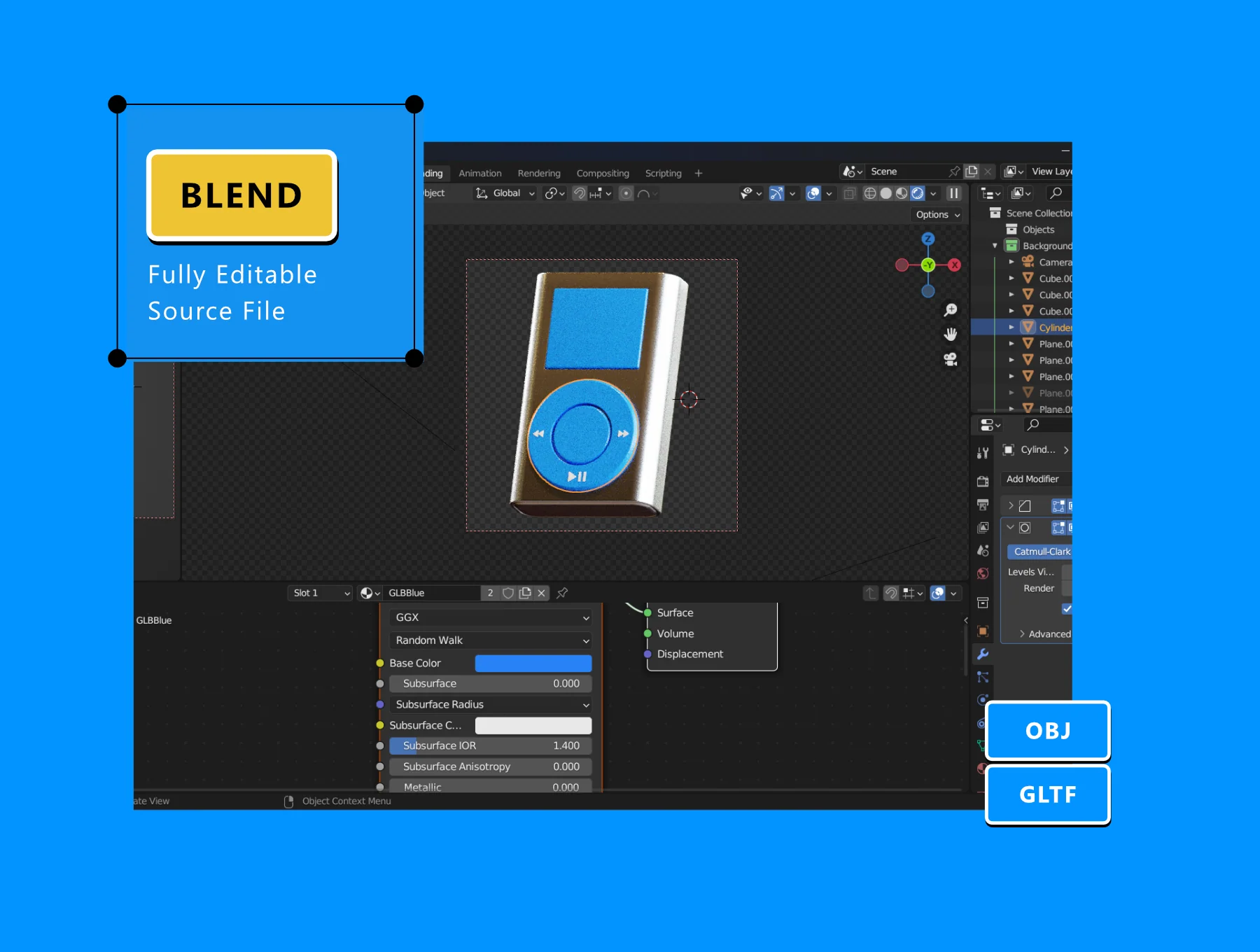
Task: Open the Object properties orange square icon
Action: point(983,631)
